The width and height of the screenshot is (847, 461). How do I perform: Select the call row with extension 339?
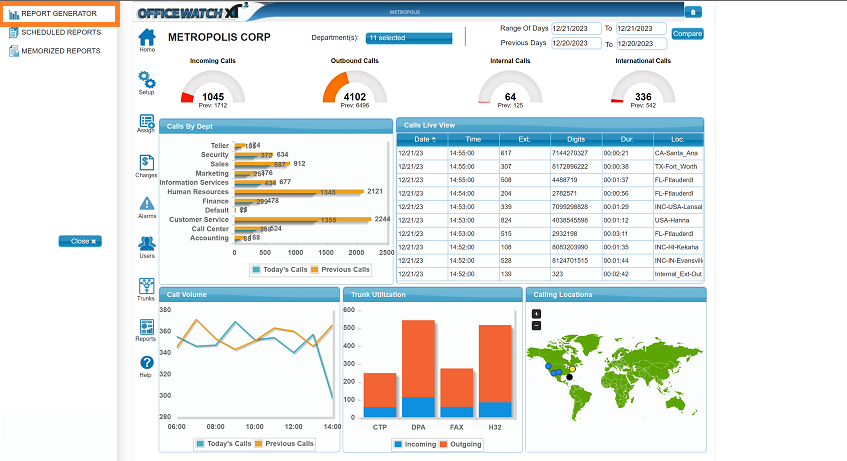click(550, 207)
